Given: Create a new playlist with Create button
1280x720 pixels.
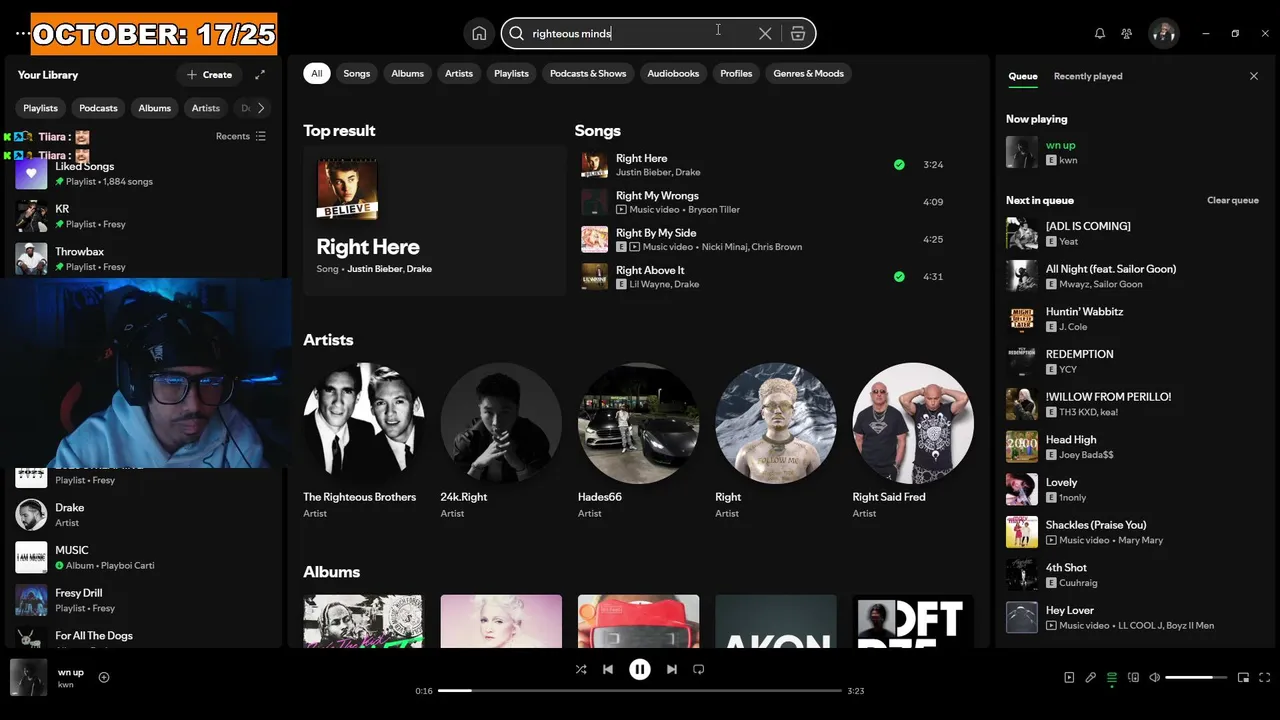Looking at the screenshot, I should (x=209, y=75).
